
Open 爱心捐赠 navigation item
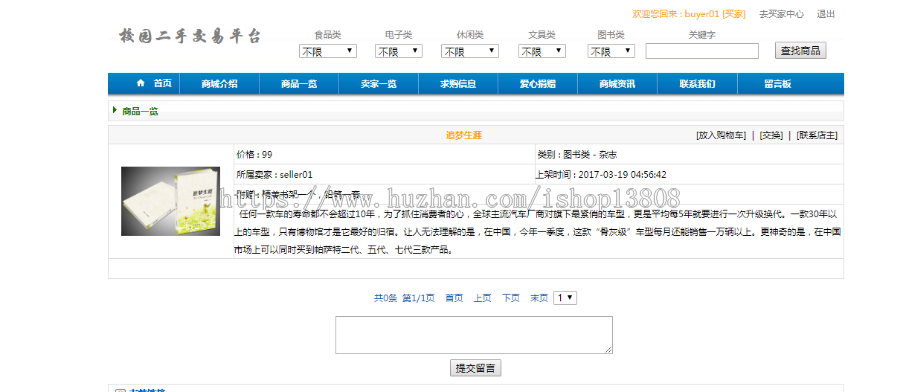[x=538, y=84]
